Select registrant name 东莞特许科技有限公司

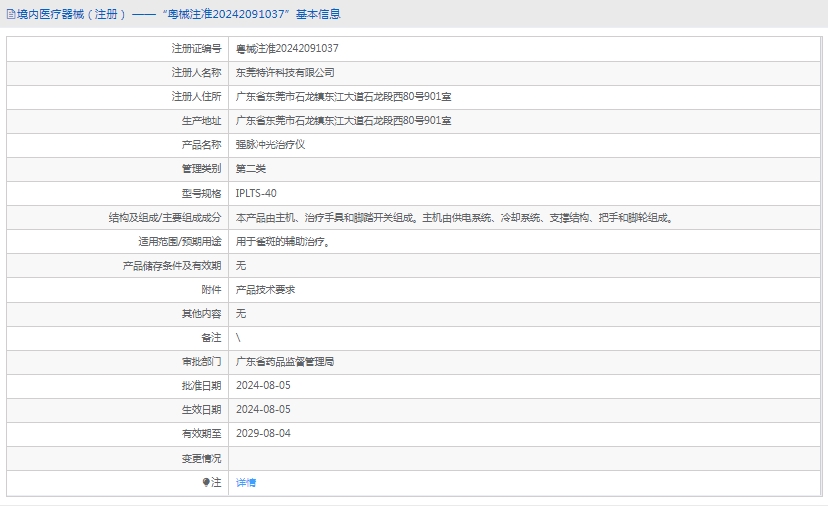[284, 73]
